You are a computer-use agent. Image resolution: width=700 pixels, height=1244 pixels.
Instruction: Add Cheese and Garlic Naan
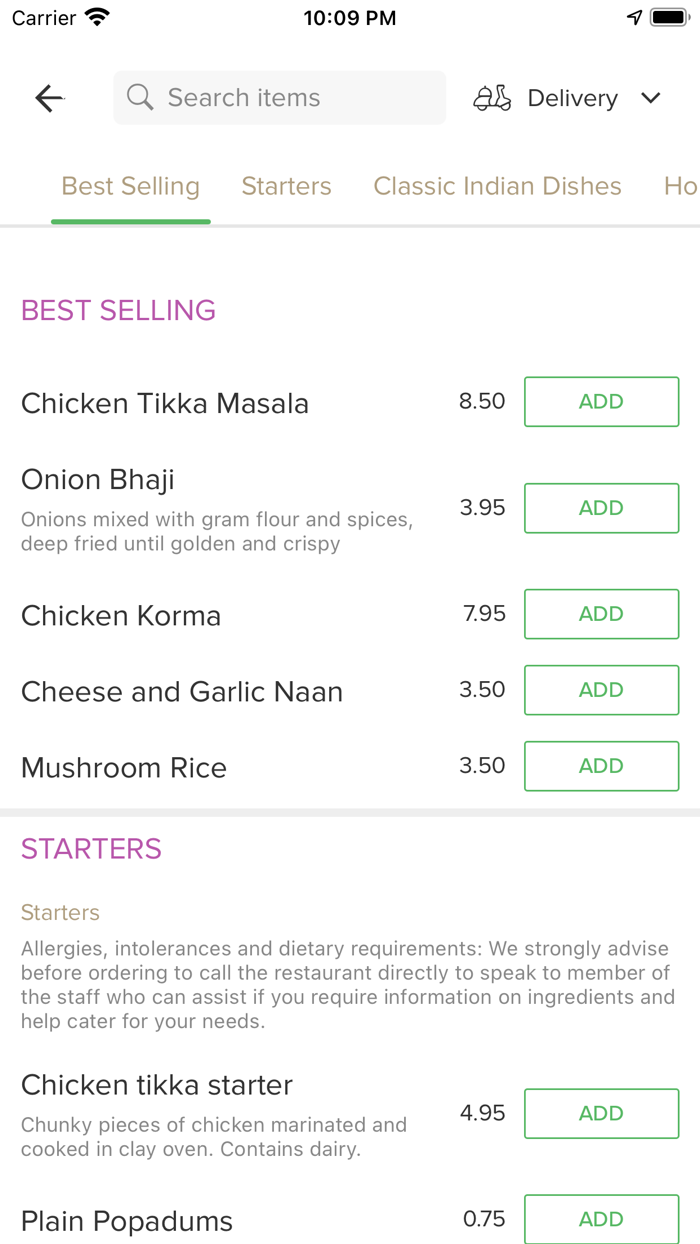coord(601,690)
